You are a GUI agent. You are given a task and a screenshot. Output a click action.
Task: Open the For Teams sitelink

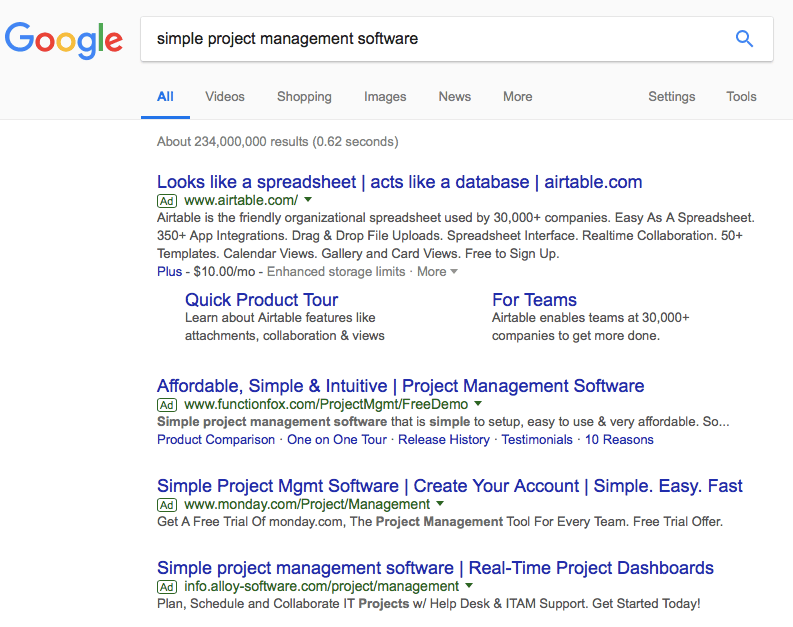pyautogui.click(x=534, y=300)
